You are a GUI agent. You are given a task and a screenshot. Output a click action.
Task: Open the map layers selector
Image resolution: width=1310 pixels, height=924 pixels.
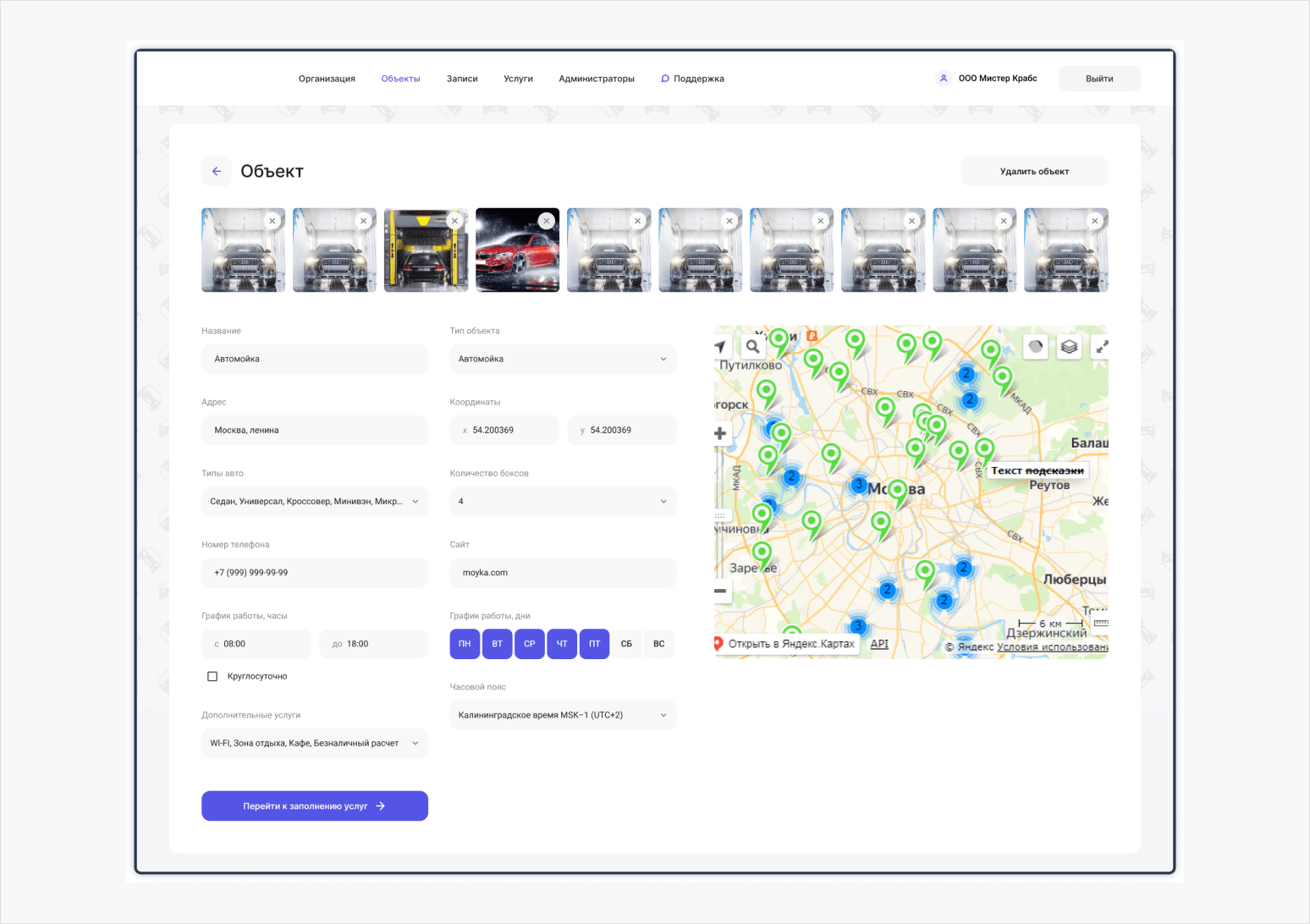coord(1069,347)
